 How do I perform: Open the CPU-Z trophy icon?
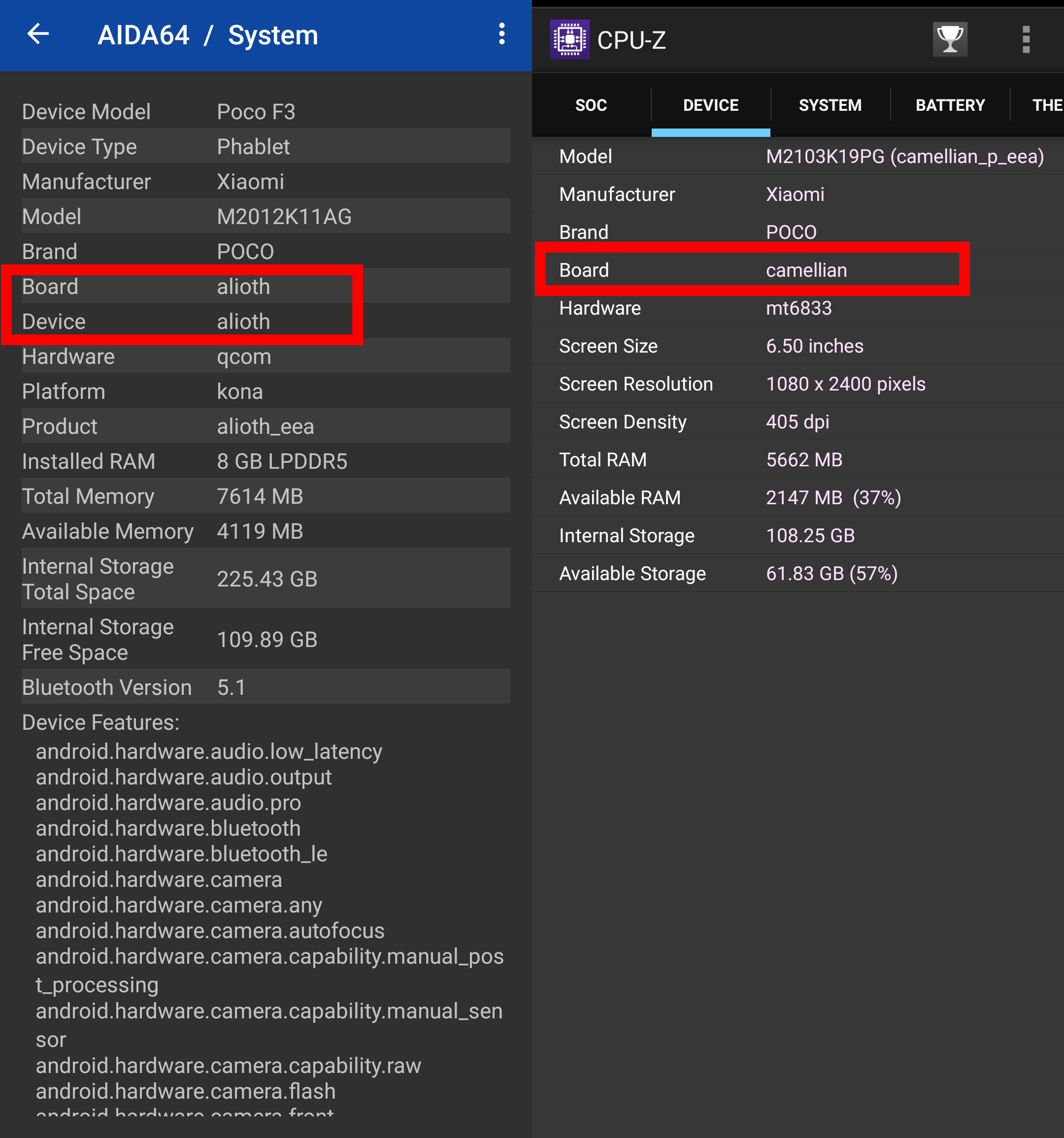point(950,39)
